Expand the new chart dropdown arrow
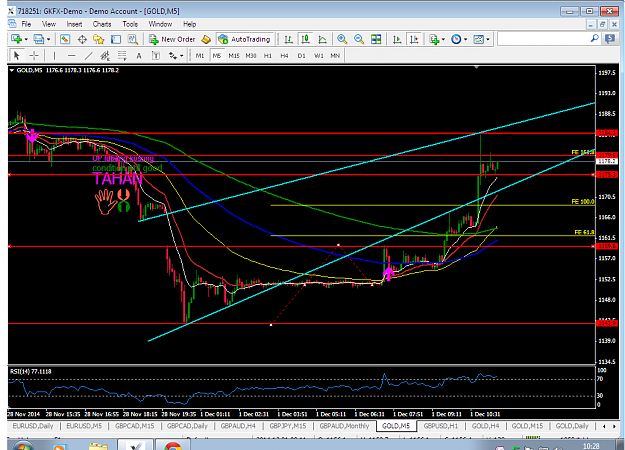The width and height of the screenshot is (625, 450). point(26,39)
